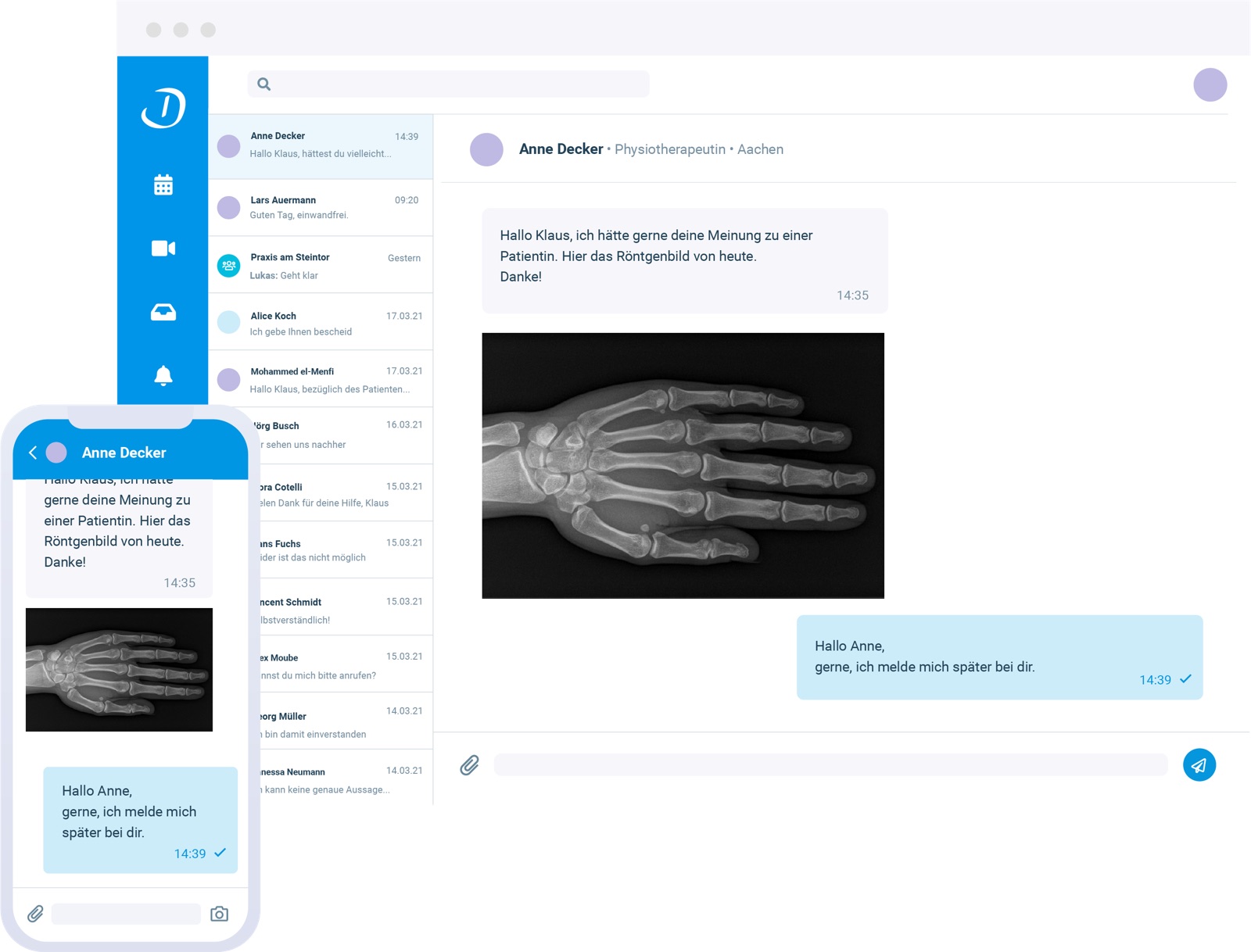Open the Neumann conversation in the list
Image resolution: width=1251 pixels, height=952 pixels.
tap(346, 778)
